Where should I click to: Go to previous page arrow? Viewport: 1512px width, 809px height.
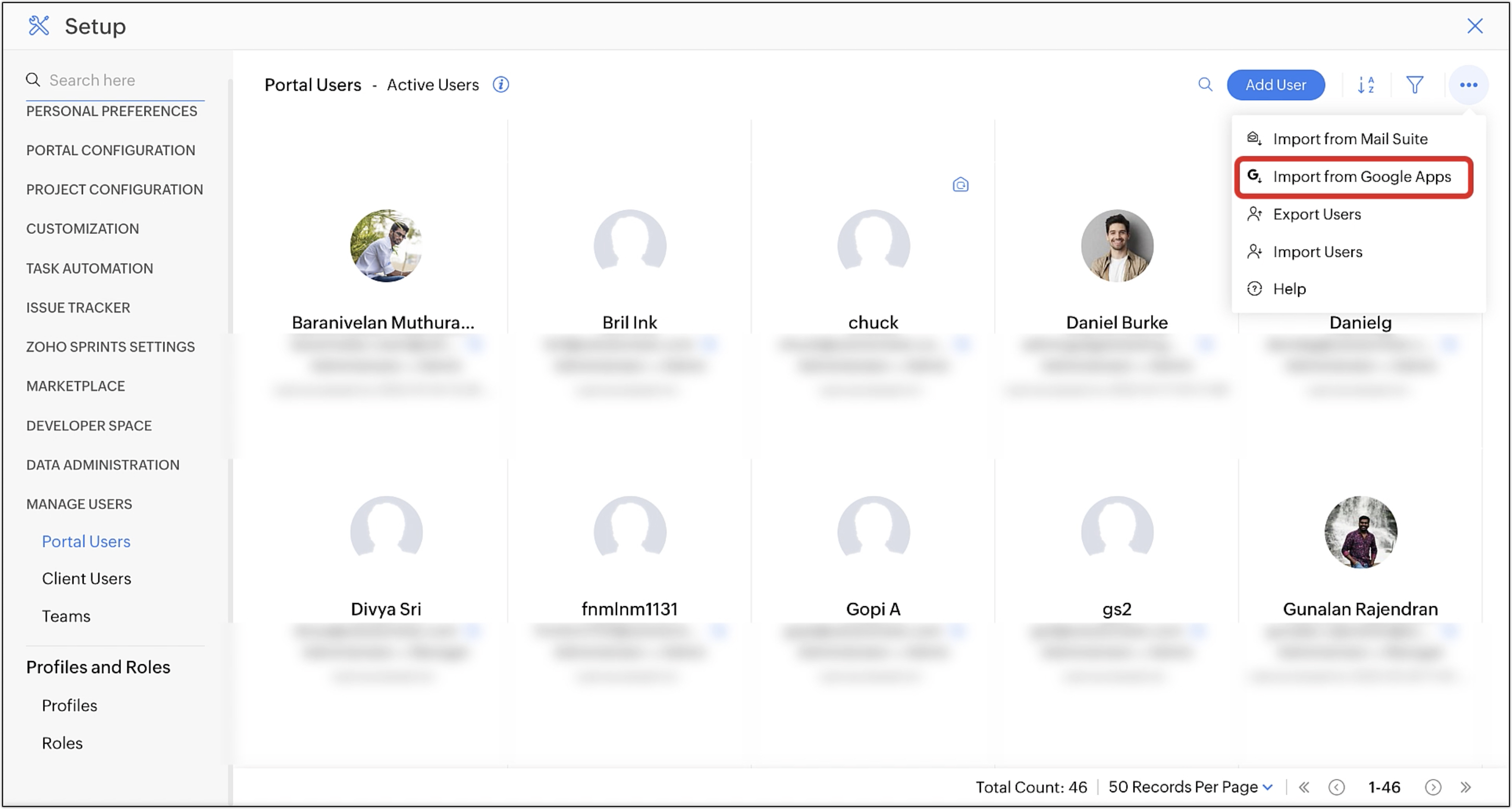click(x=1336, y=787)
